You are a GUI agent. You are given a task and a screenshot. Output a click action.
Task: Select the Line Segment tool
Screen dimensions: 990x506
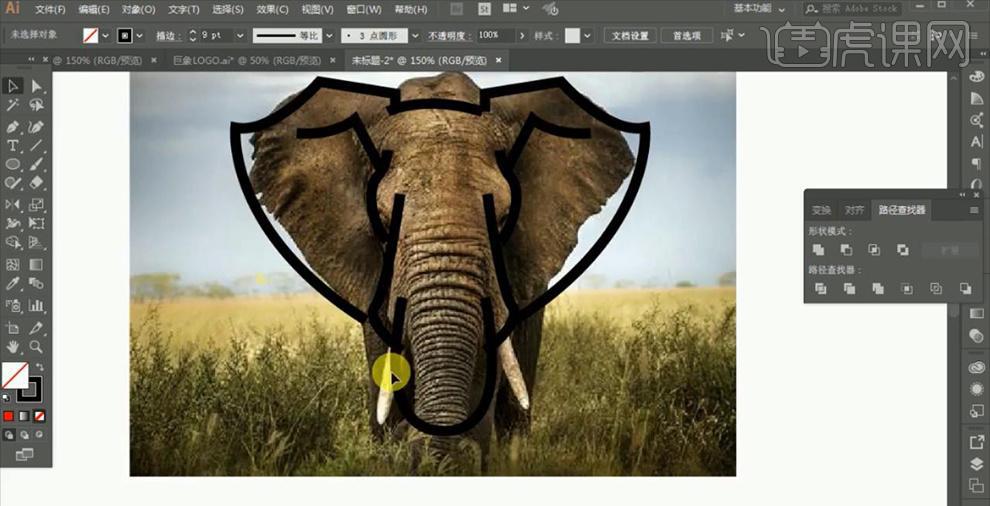(37, 145)
